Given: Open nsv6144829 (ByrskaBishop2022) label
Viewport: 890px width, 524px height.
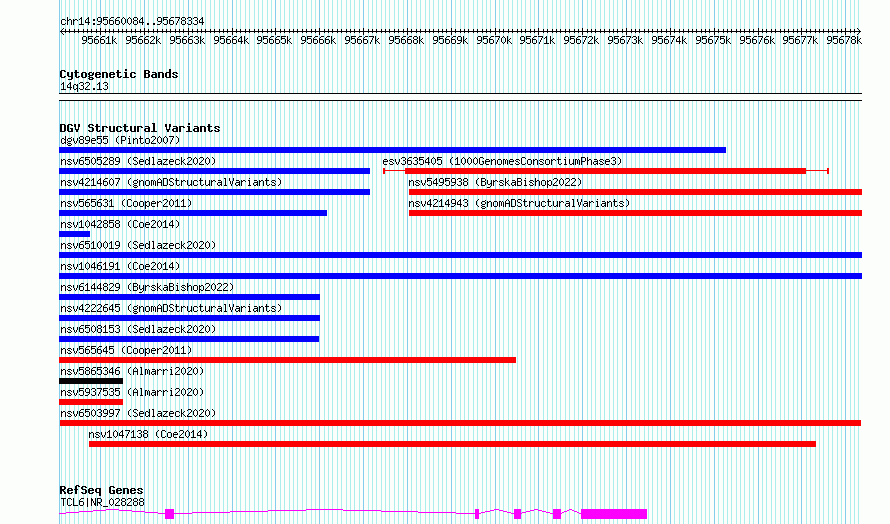Looking at the screenshot, I should (x=147, y=287).
